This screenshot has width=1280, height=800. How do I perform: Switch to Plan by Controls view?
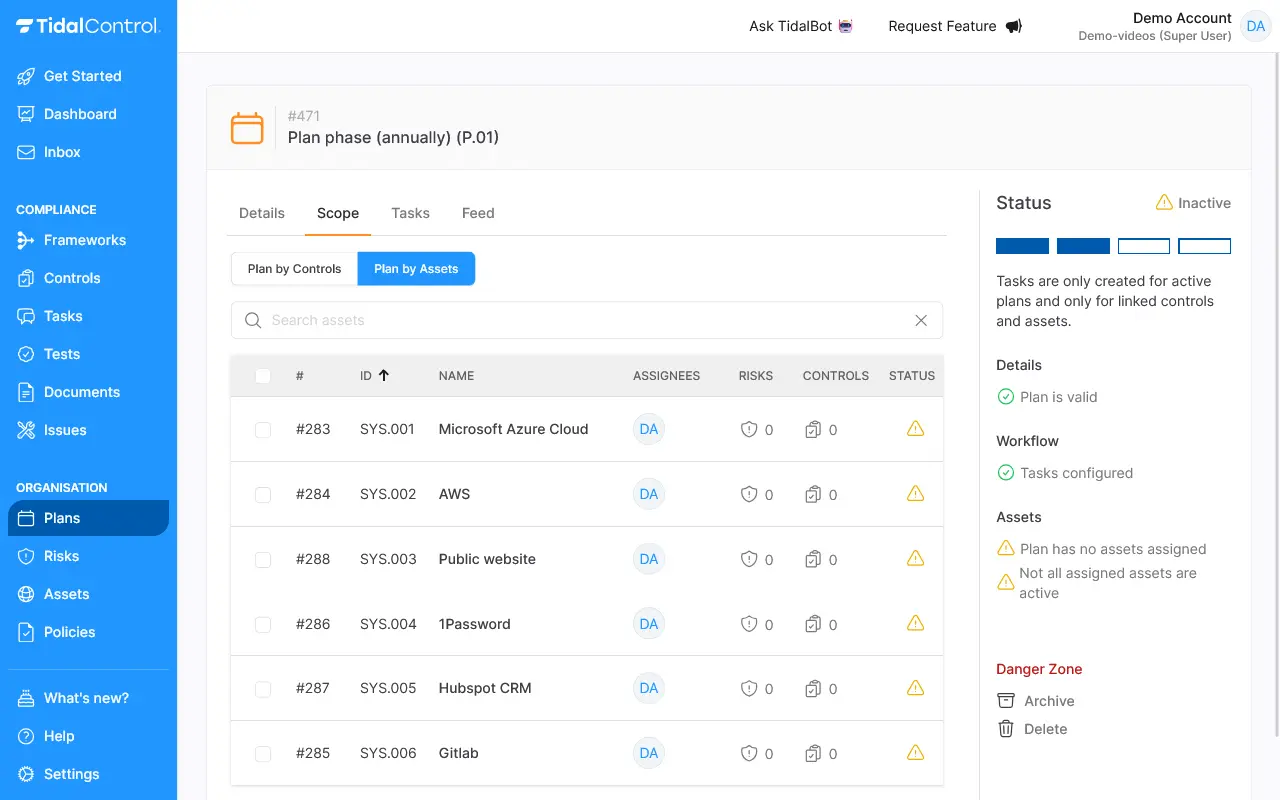pyautogui.click(x=294, y=269)
